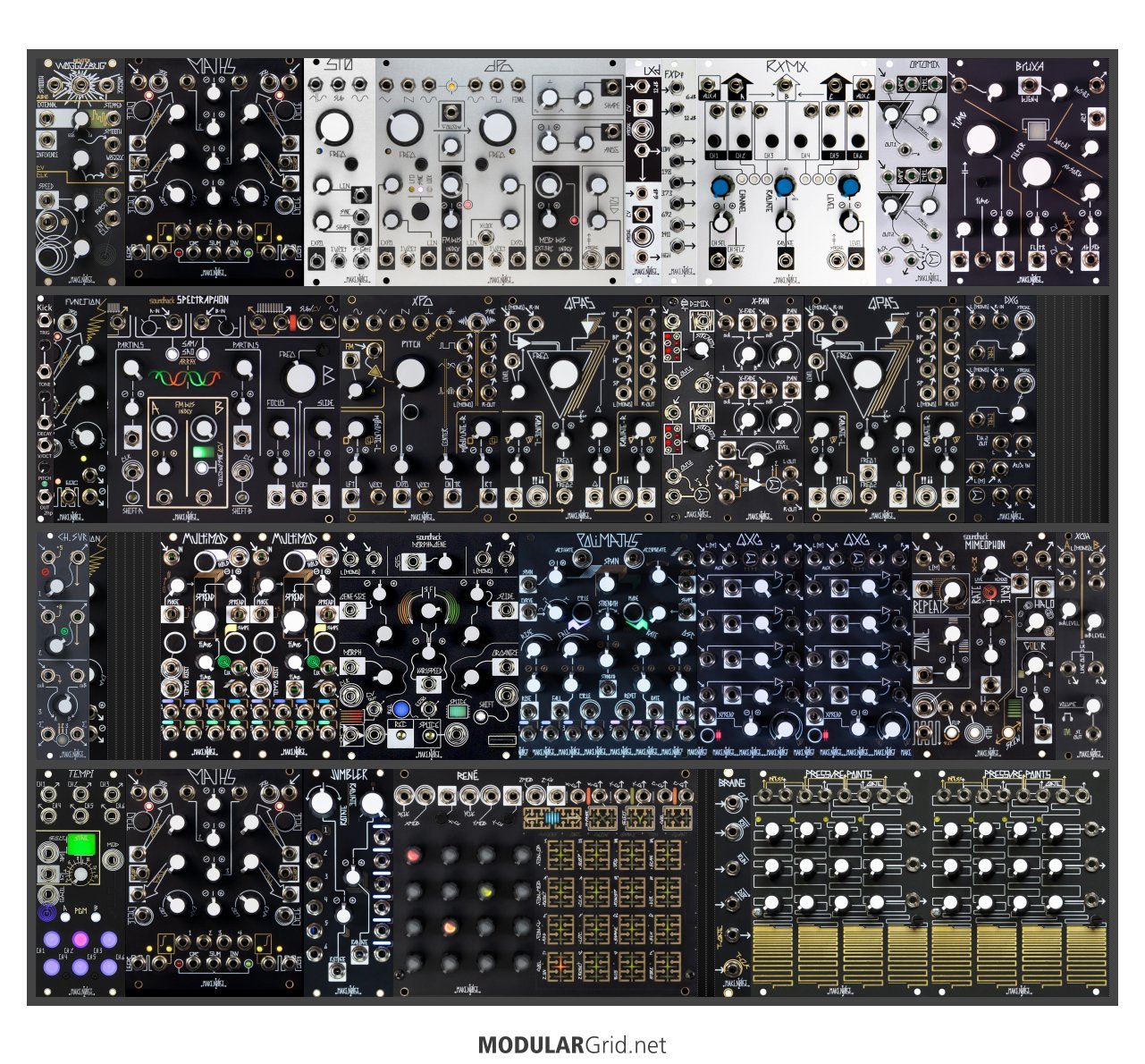The height and width of the screenshot is (1064, 1145).
Task: Toggle the Flip button on Mimeophon
Action: tap(954, 732)
